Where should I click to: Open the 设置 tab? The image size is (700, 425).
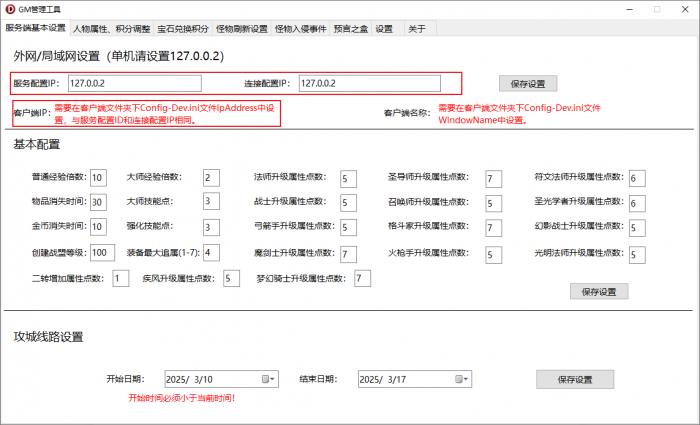coord(384,29)
